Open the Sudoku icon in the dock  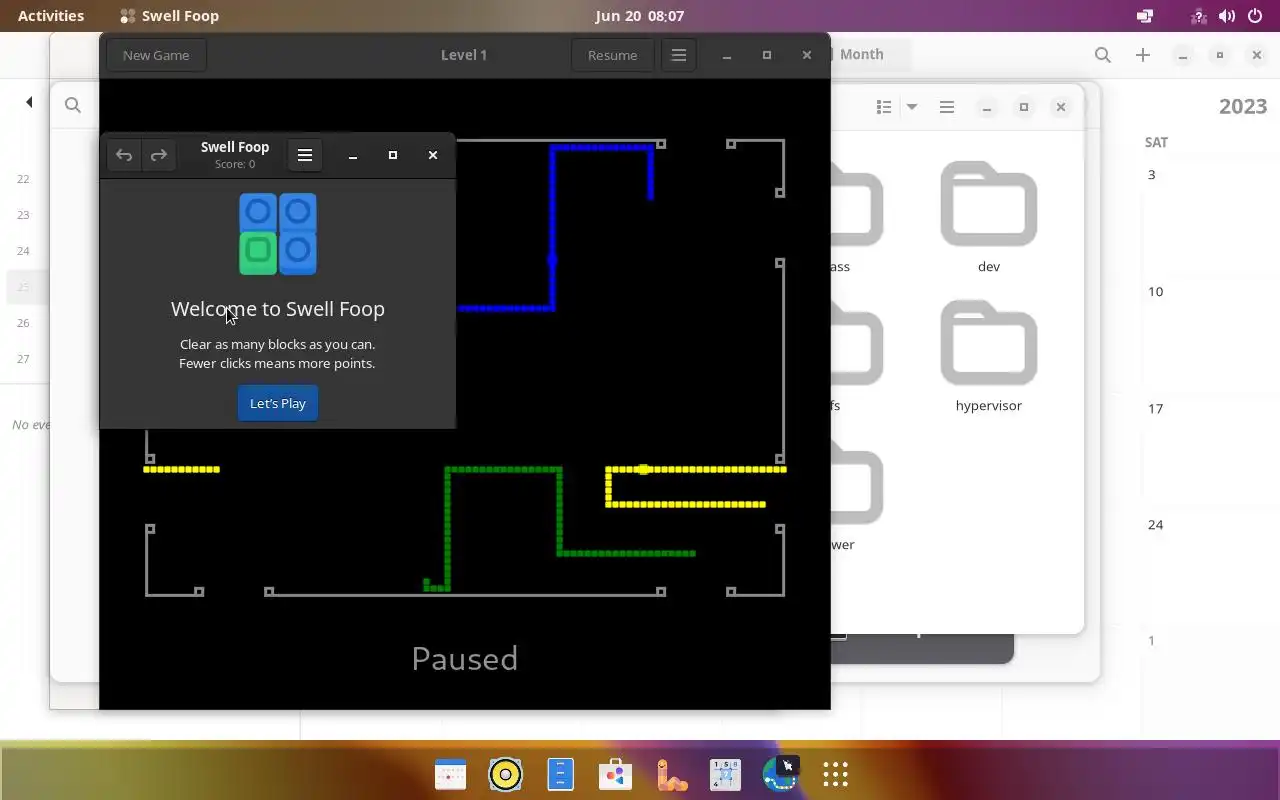coord(725,775)
